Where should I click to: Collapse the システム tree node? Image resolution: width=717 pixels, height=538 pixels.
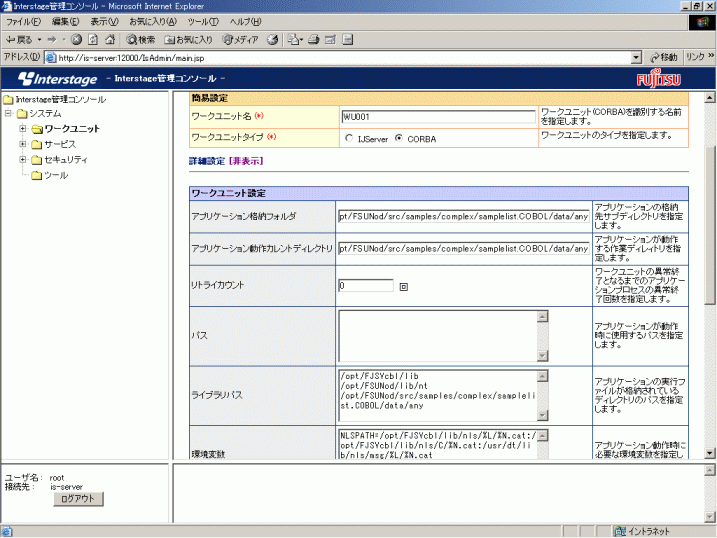pyautogui.click(x=8, y=113)
